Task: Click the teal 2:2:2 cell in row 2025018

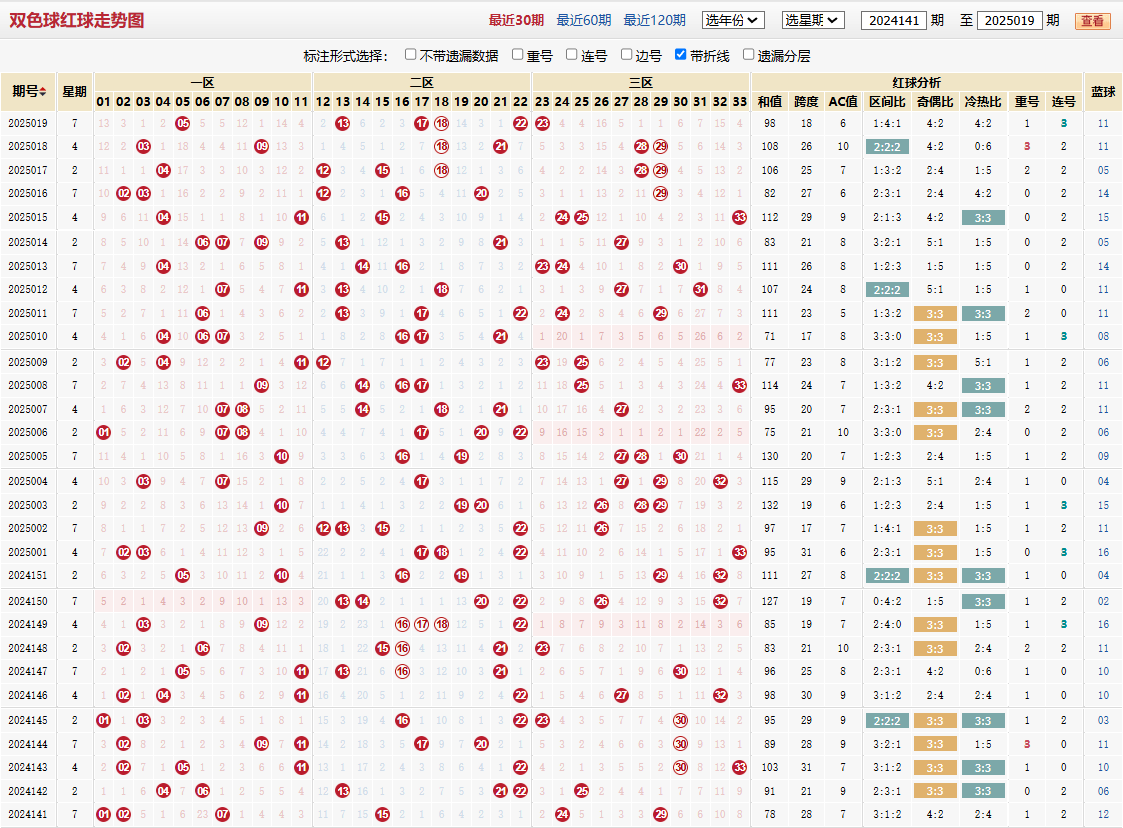Action: tap(887, 147)
